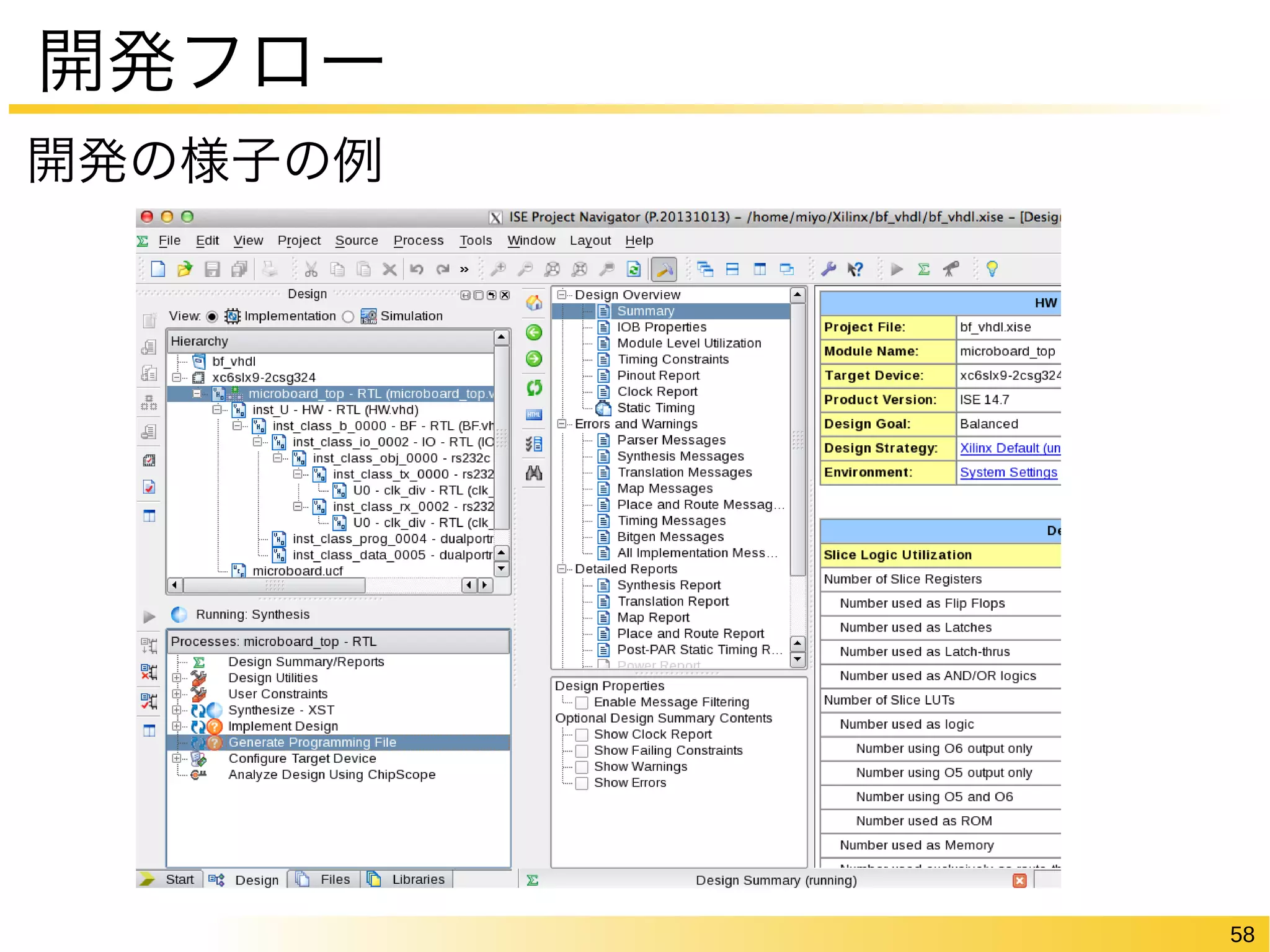Click the green forward arrow icon
Image resolution: width=1270 pixels, height=952 pixels.
(x=534, y=359)
